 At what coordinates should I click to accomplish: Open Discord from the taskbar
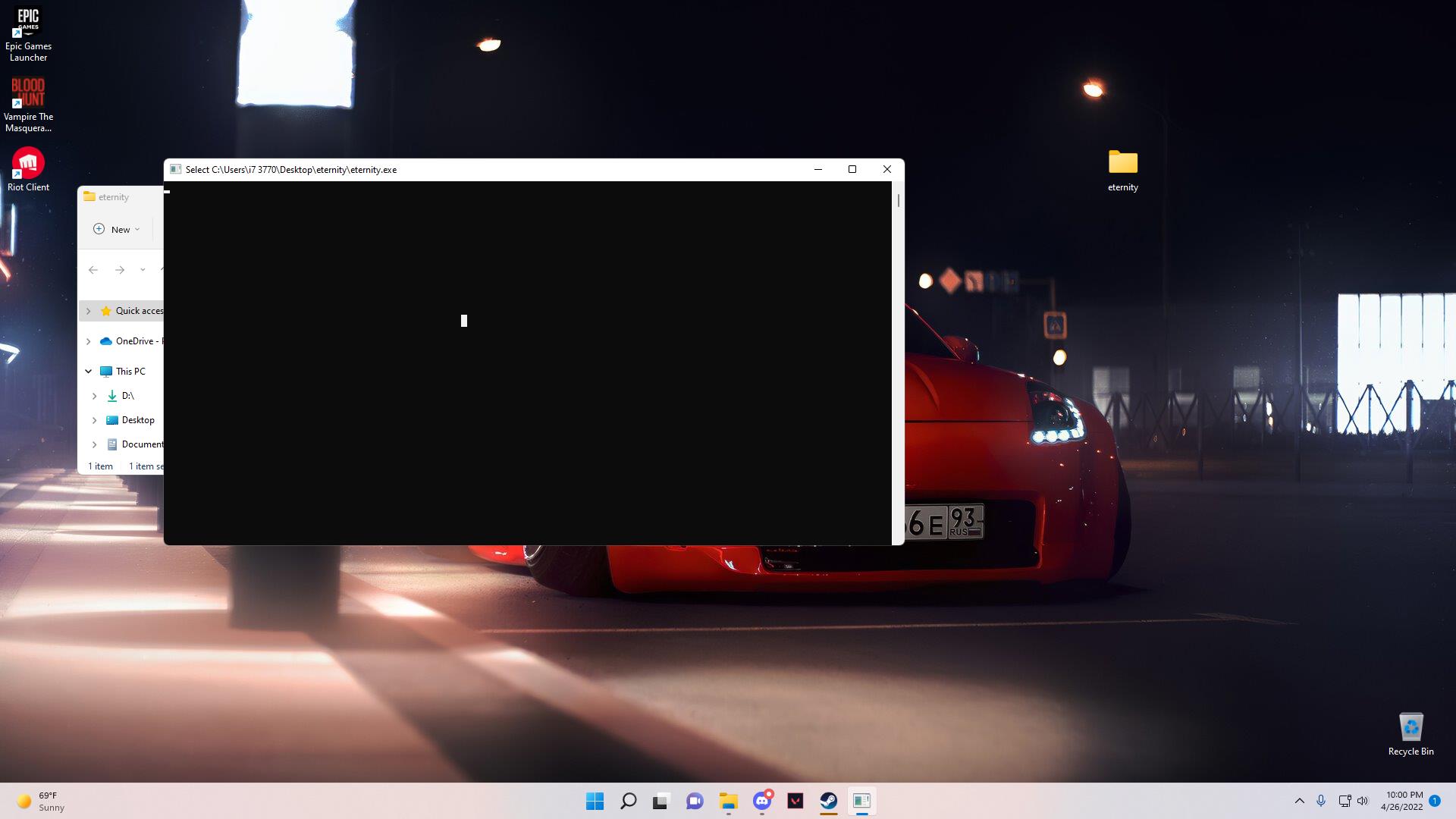[762, 801]
